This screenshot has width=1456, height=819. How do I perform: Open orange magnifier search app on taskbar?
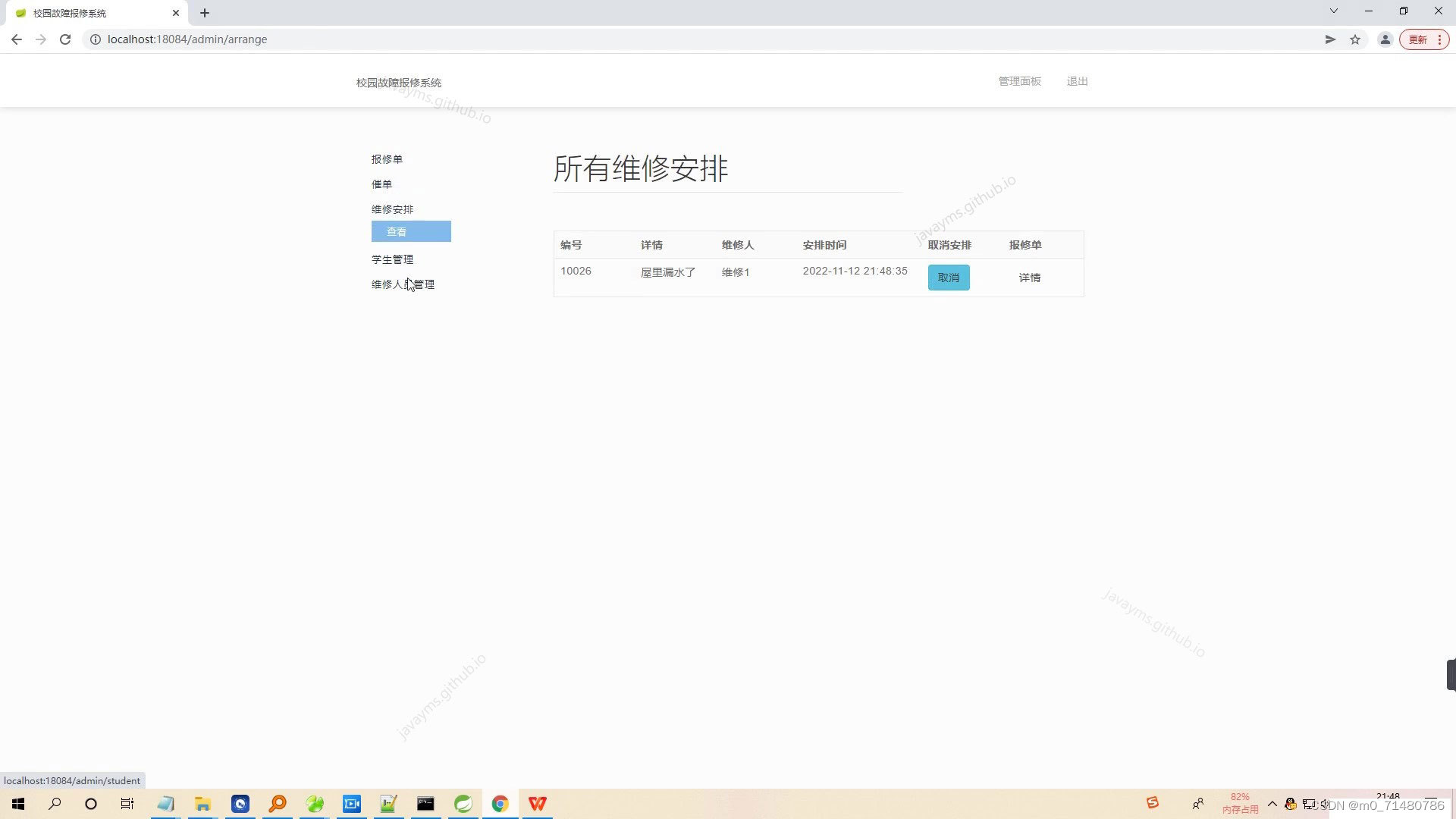[x=278, y=804]
